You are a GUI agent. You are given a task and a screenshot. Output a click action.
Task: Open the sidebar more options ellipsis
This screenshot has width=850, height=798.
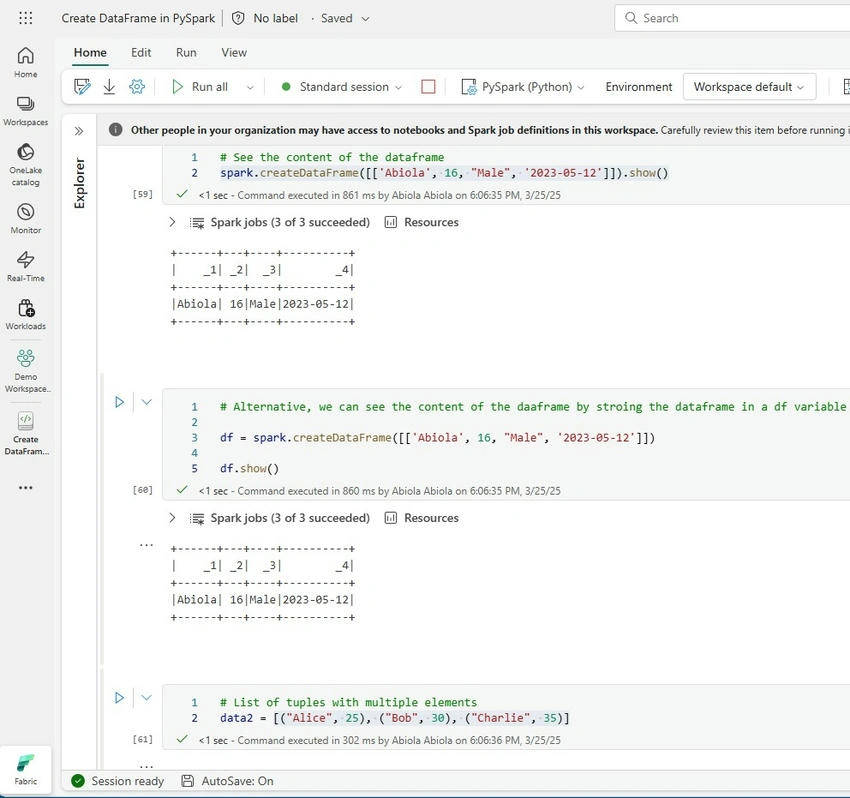25,487
